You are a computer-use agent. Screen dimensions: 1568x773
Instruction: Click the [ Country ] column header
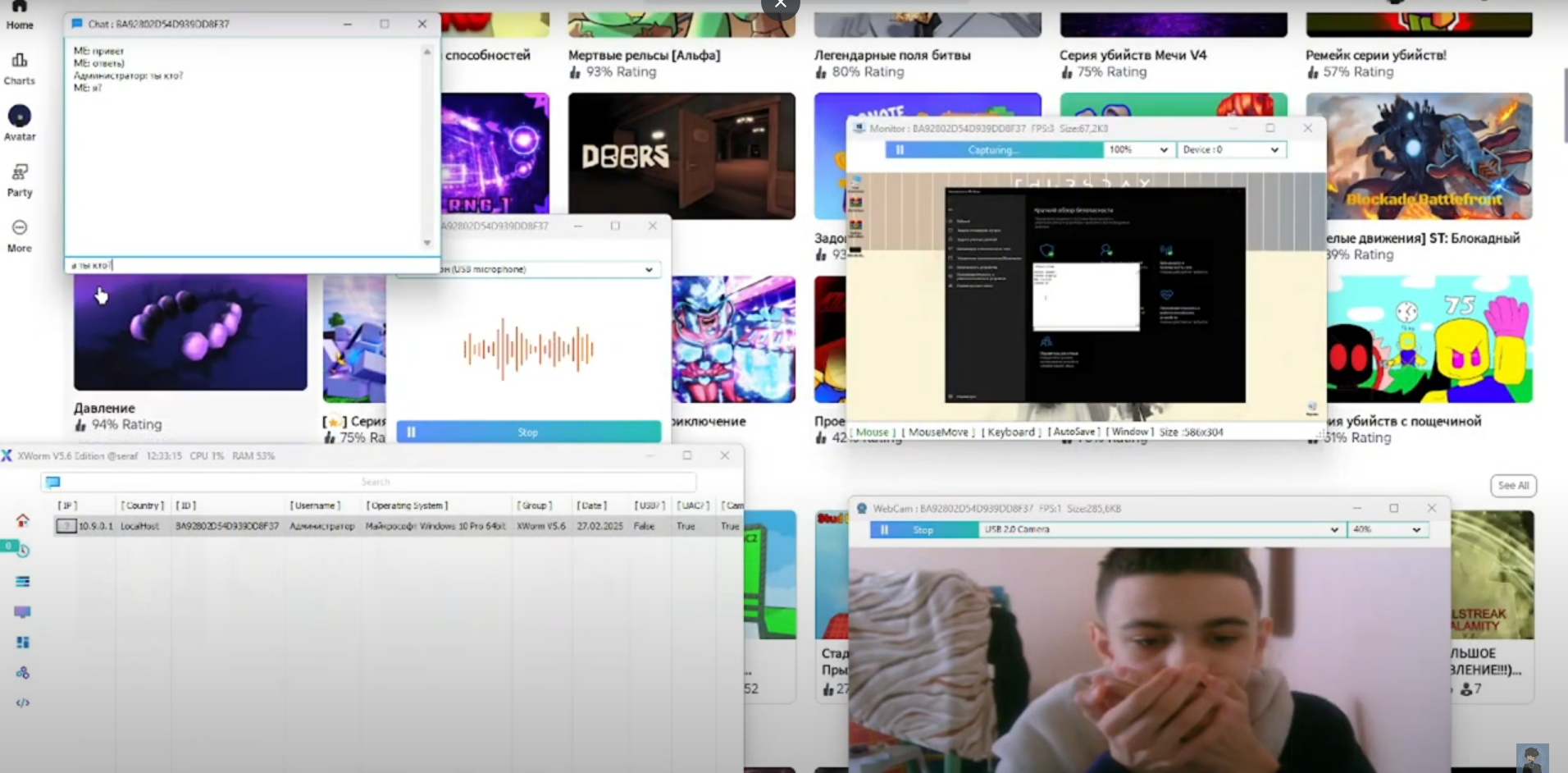(143, 505)
